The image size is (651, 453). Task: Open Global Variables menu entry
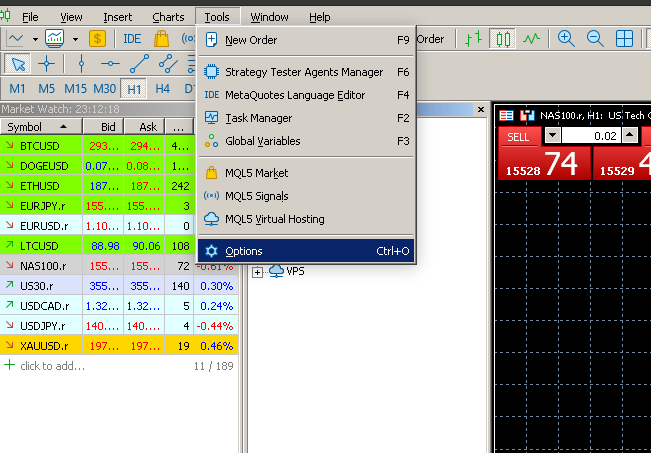pyautogui.click(x=306, y=141)
